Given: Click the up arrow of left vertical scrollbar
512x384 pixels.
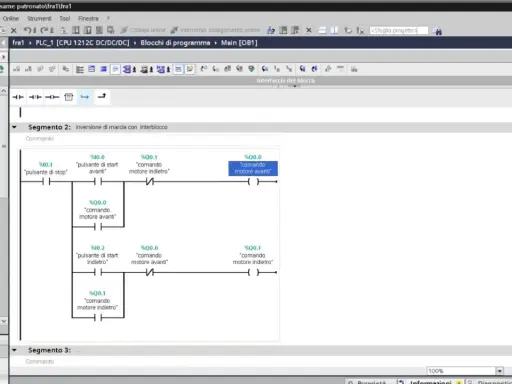Looking at the screenshot, I should (x=4, y=91).
